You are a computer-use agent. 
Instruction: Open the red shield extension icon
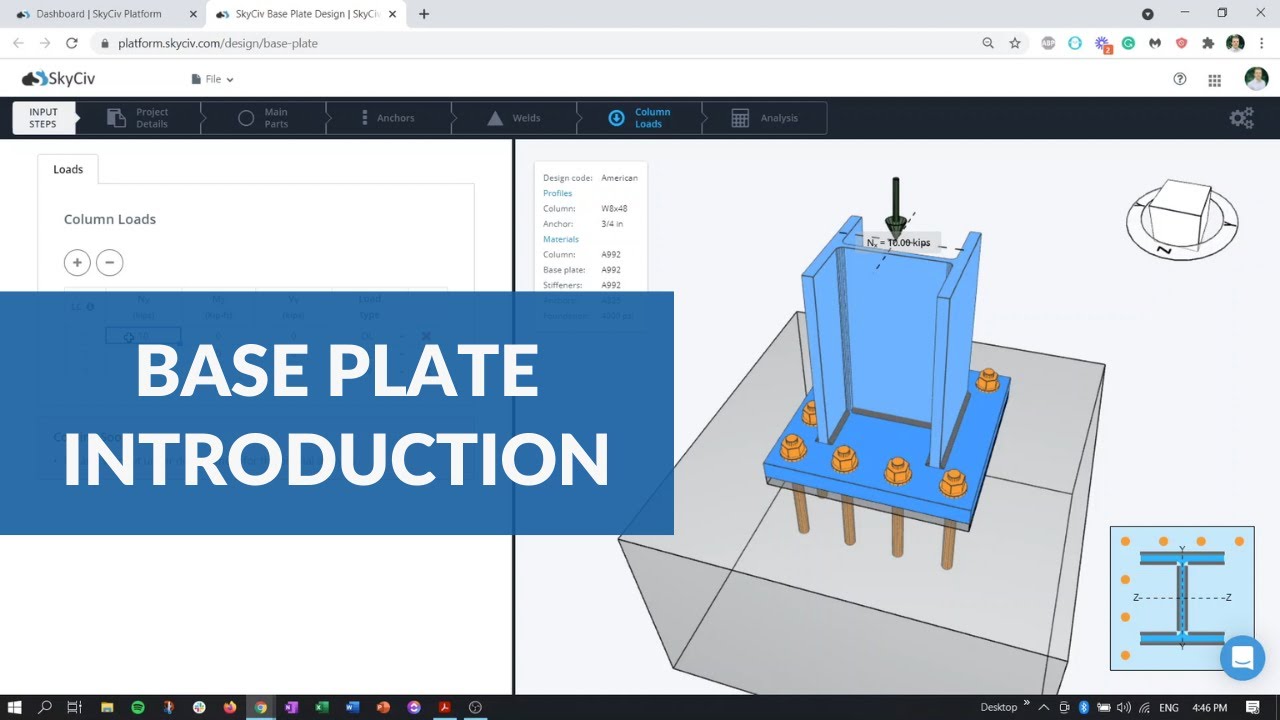1181,43
